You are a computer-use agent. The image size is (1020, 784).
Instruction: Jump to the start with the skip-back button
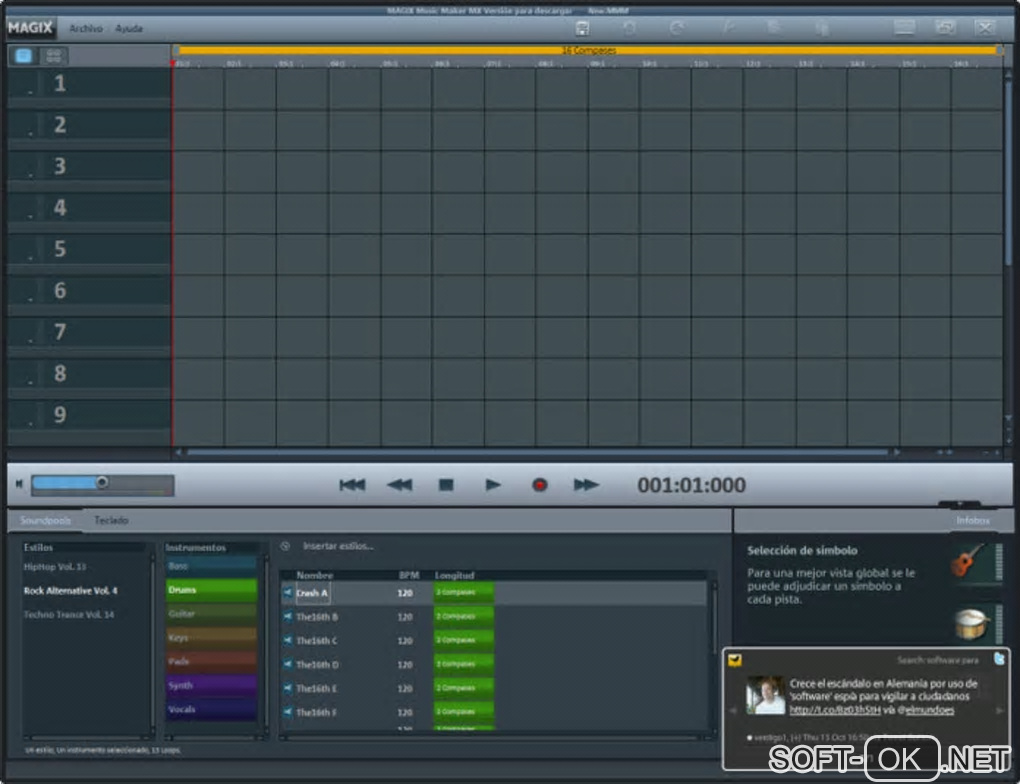(x=353, y=485)
